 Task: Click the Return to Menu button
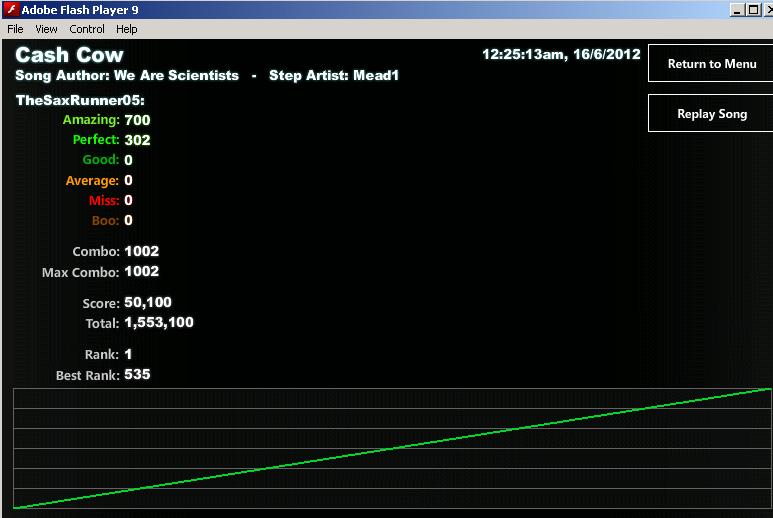[x=711, y=63]
